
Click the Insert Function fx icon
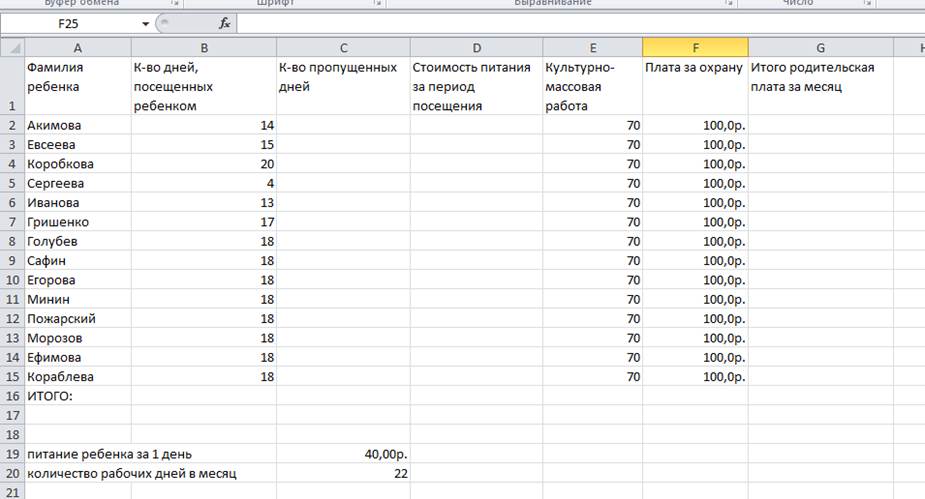(225, 24)
